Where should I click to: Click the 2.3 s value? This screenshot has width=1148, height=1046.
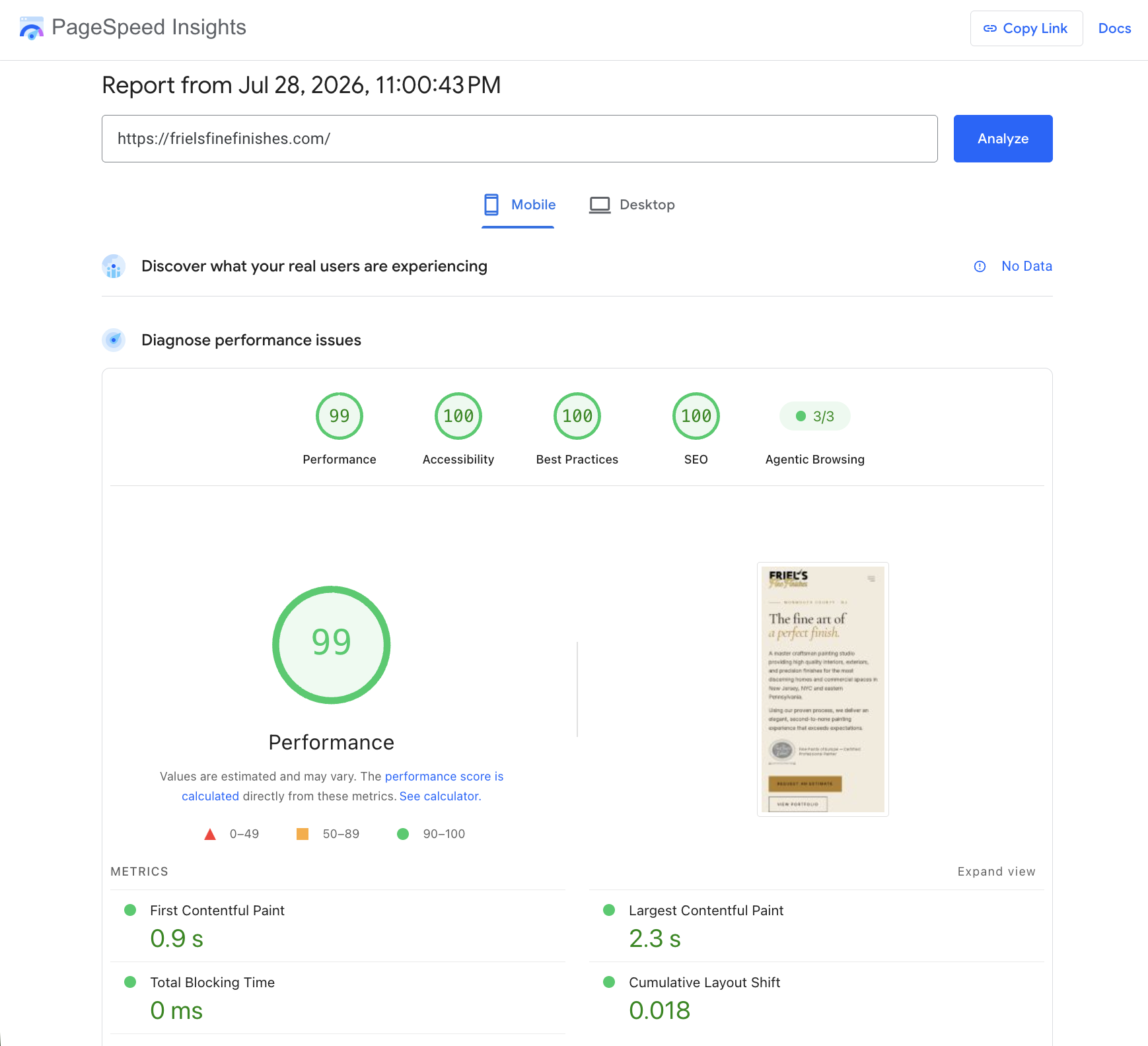(x=655, y=938)
